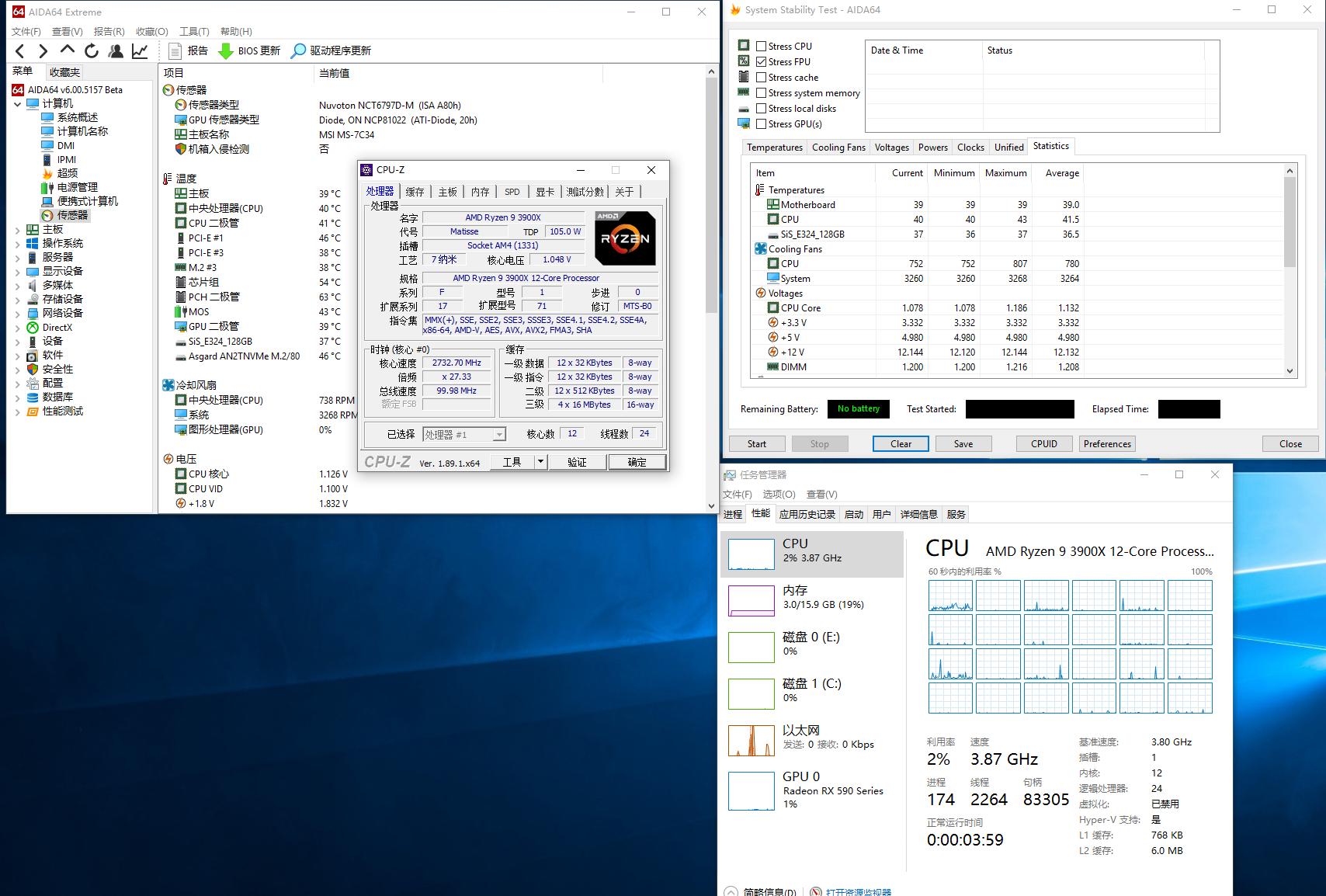
Task: Enable the Stress CPU checkbox
Action: tap(761, 47)
